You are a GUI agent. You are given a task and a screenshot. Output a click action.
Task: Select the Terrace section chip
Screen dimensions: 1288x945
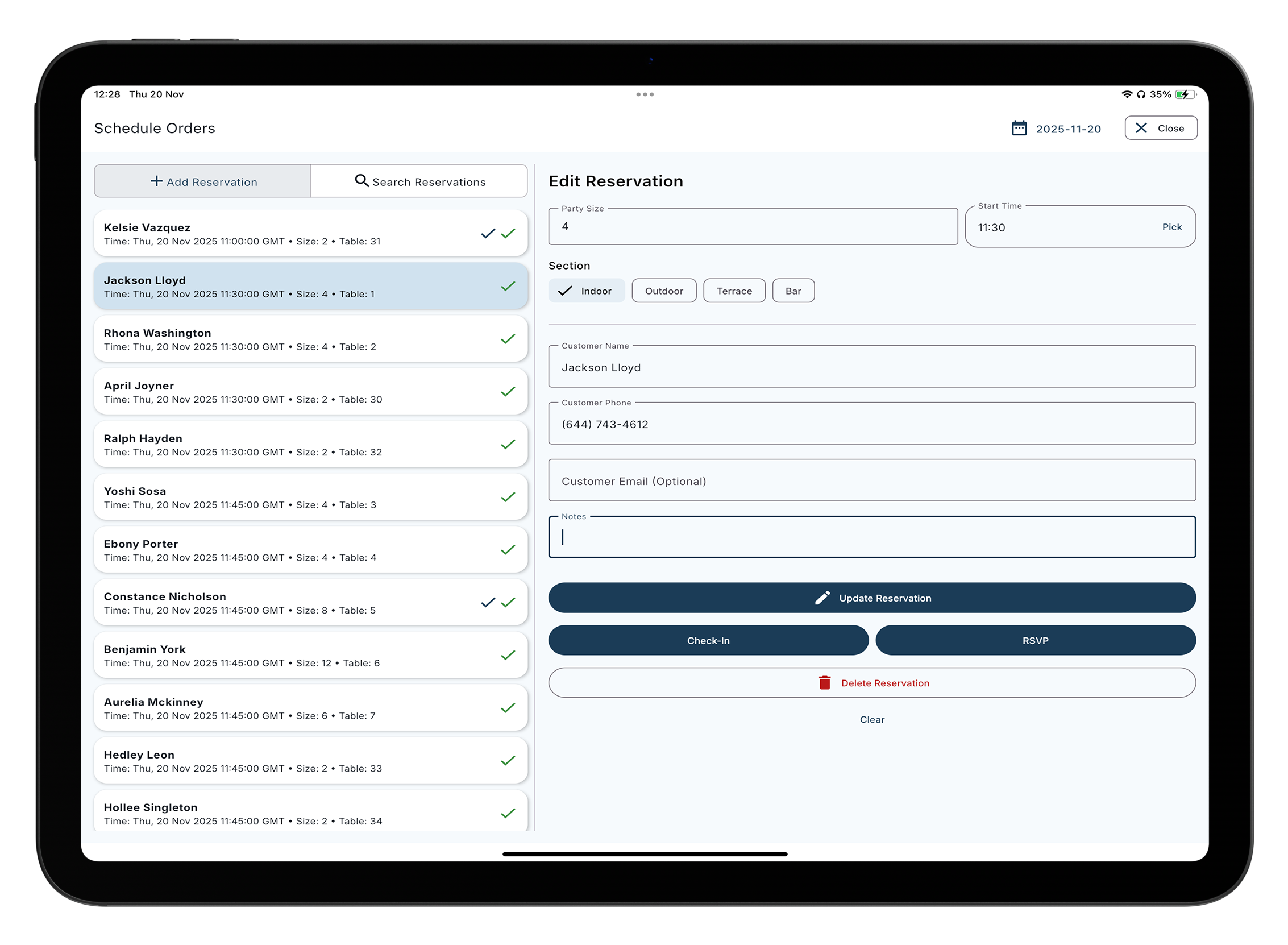pos(734,291)
